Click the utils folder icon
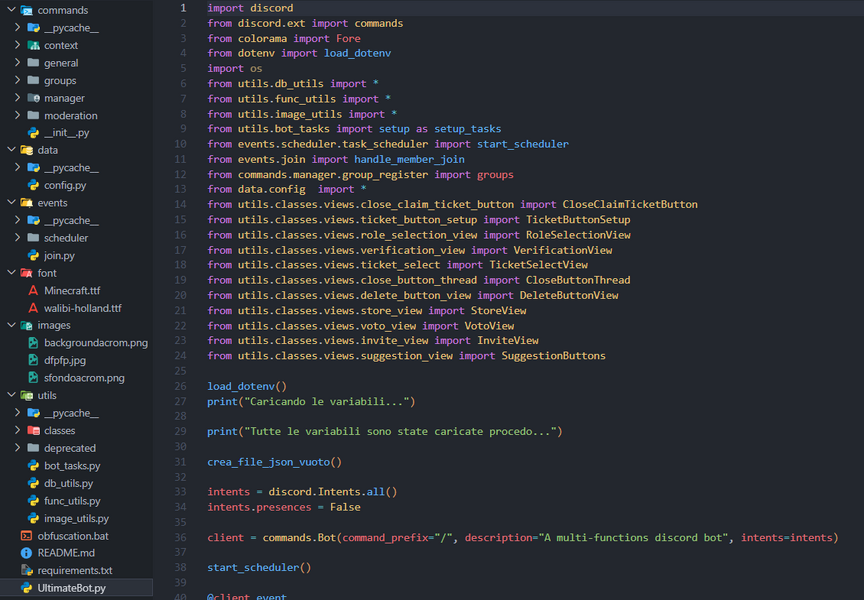Image resolution: width=864 pixels, height=600 pixels. (26, 395)
